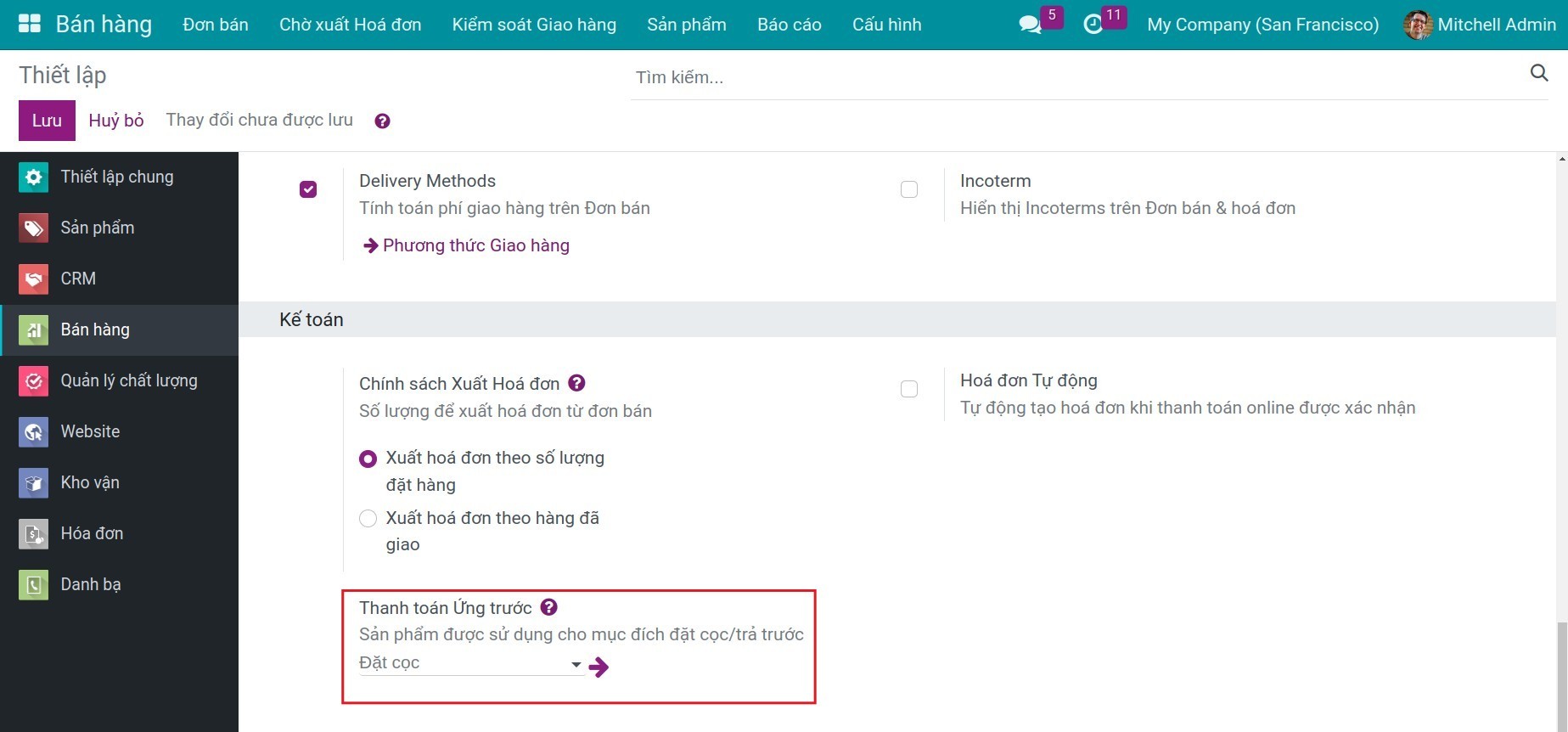The width and height of the screenshot is (1568, 732).
Task: Open the Cấu hình menu
Action: coord(886,25)
